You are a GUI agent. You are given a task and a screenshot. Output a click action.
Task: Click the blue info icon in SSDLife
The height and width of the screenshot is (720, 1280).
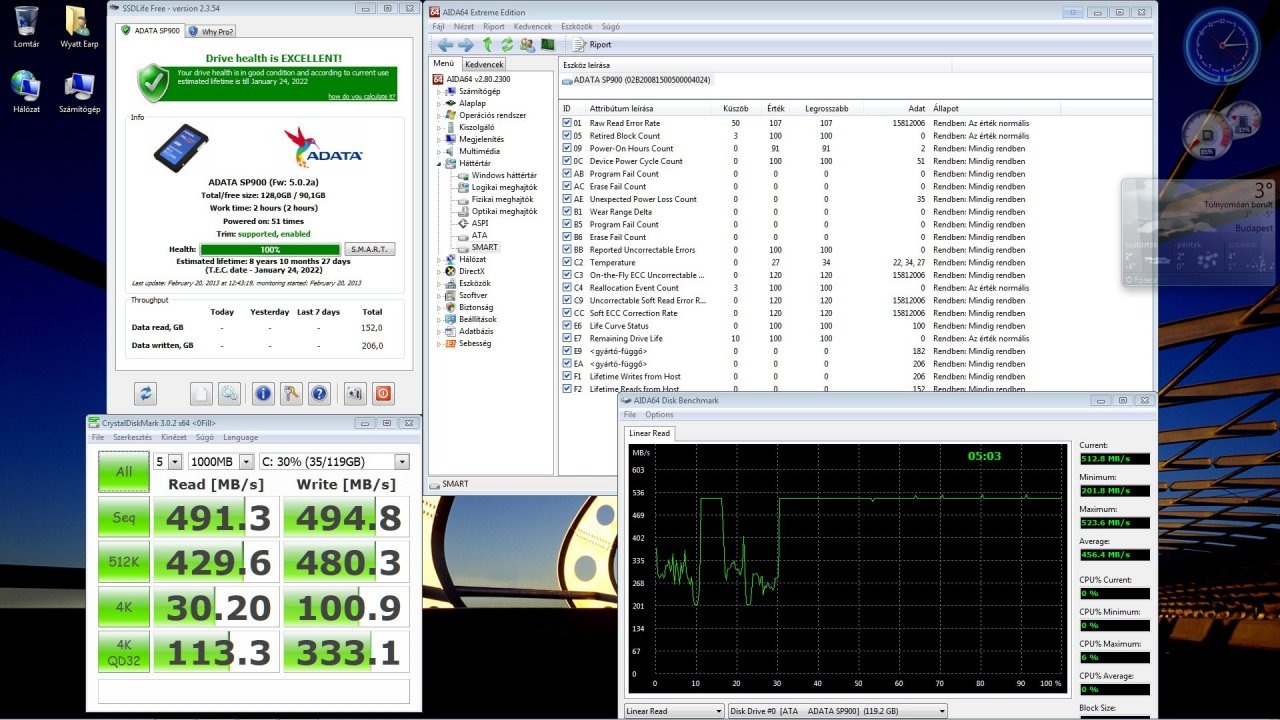(x=263, y=393)
